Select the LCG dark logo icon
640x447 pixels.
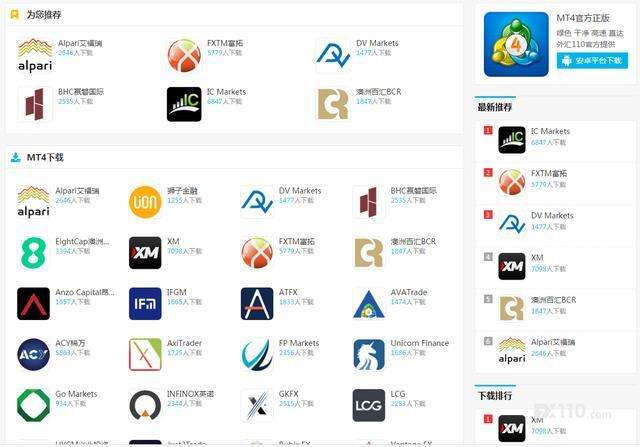[369, 405]
